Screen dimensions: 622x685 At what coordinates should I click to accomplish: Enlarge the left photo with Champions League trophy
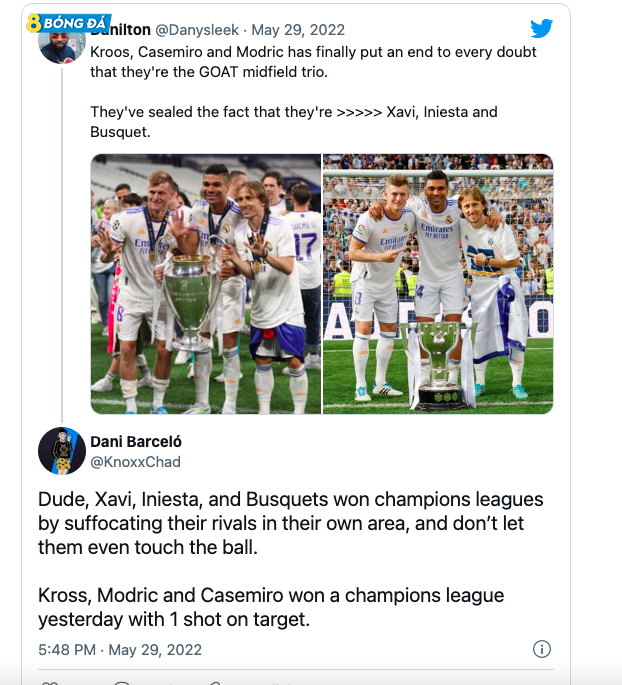tap(206, 284)
